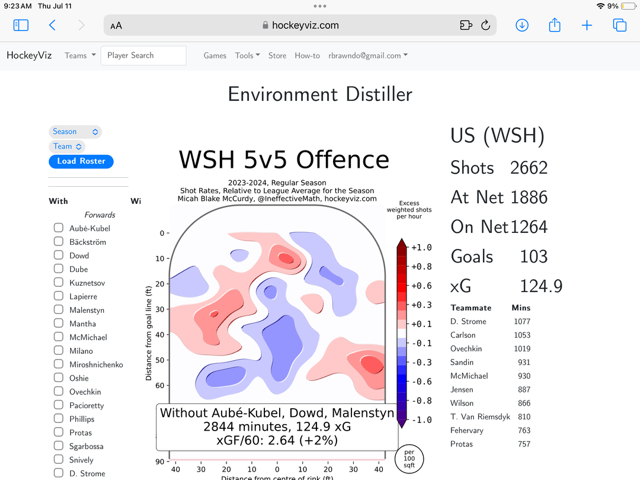Open the HockeyViz home link

29,56
